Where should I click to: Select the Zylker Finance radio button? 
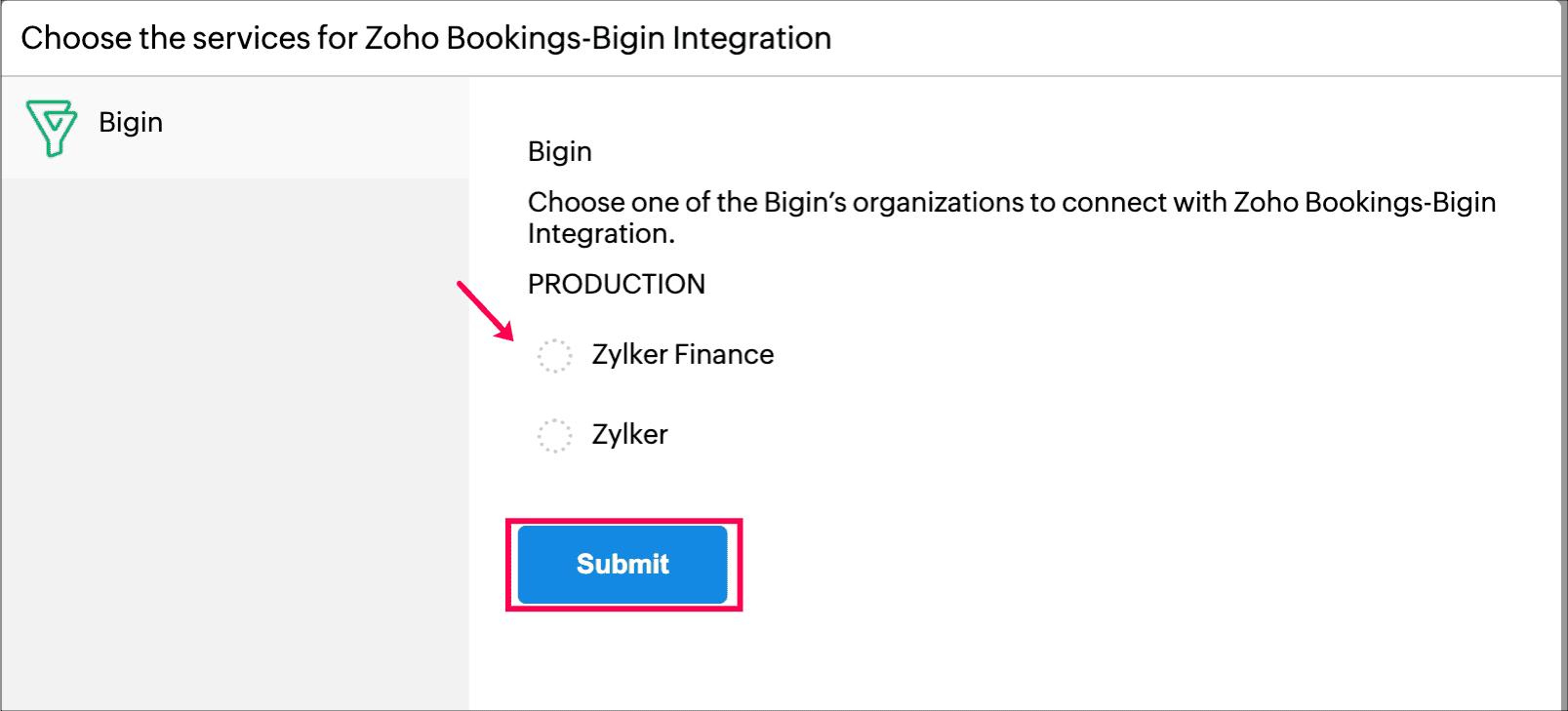click(554, 356)
